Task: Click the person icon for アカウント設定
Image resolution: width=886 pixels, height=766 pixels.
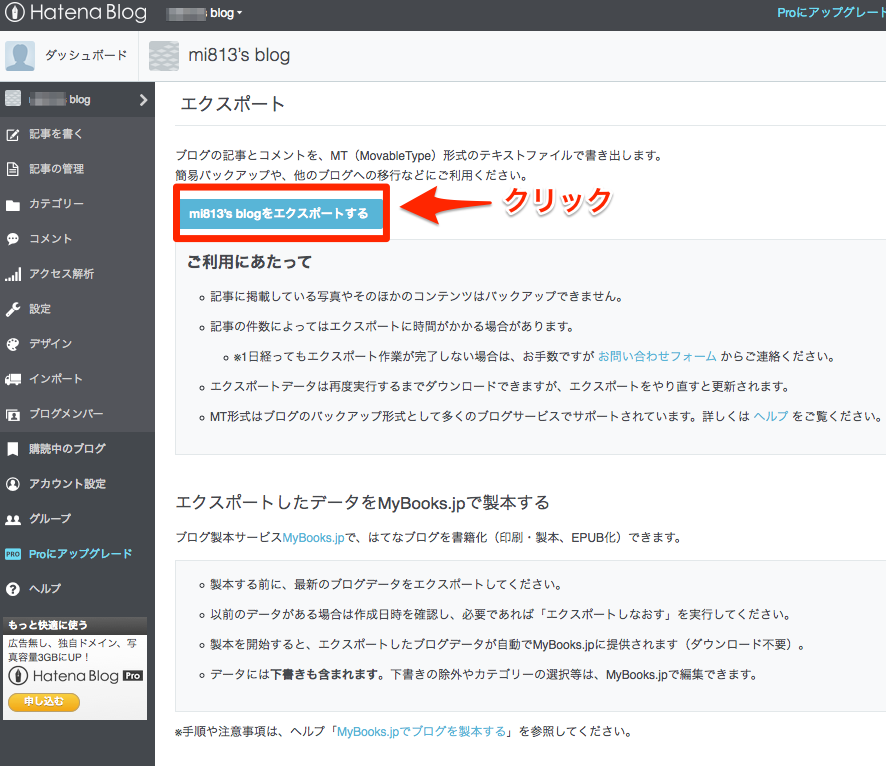Action: (12, 484)
